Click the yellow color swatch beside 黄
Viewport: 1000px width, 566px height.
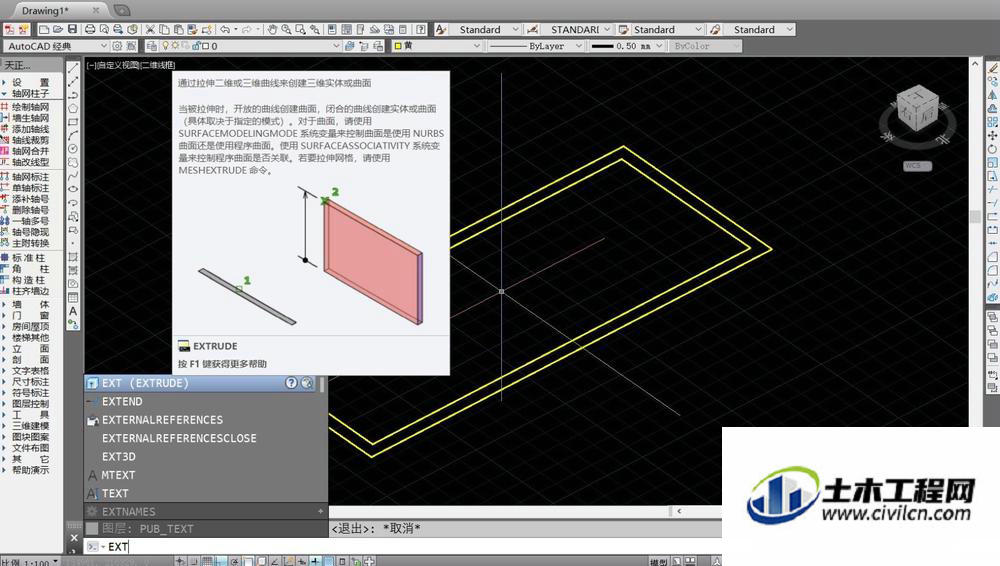point(398,46)
